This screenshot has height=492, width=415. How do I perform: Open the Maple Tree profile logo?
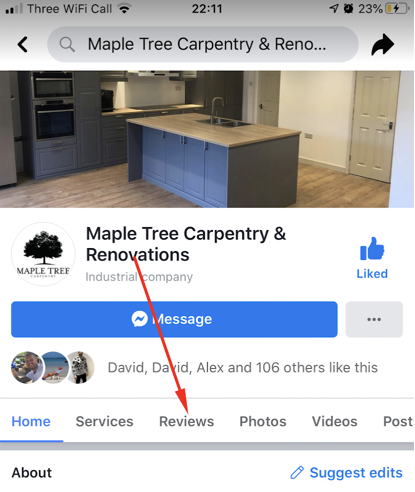(x=43, y=254)
